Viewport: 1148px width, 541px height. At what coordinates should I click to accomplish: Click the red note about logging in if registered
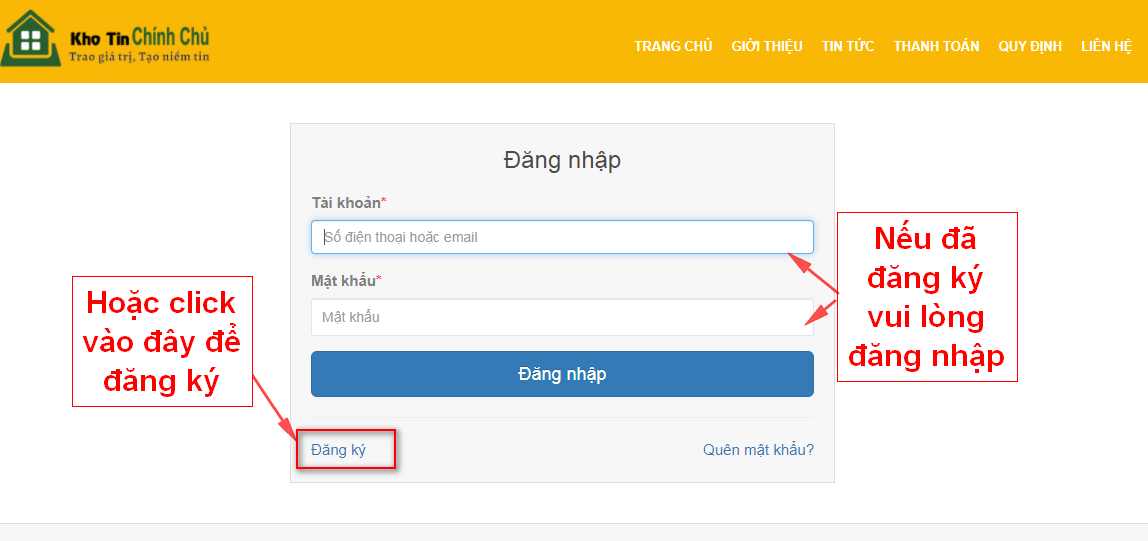click(926, 297)
